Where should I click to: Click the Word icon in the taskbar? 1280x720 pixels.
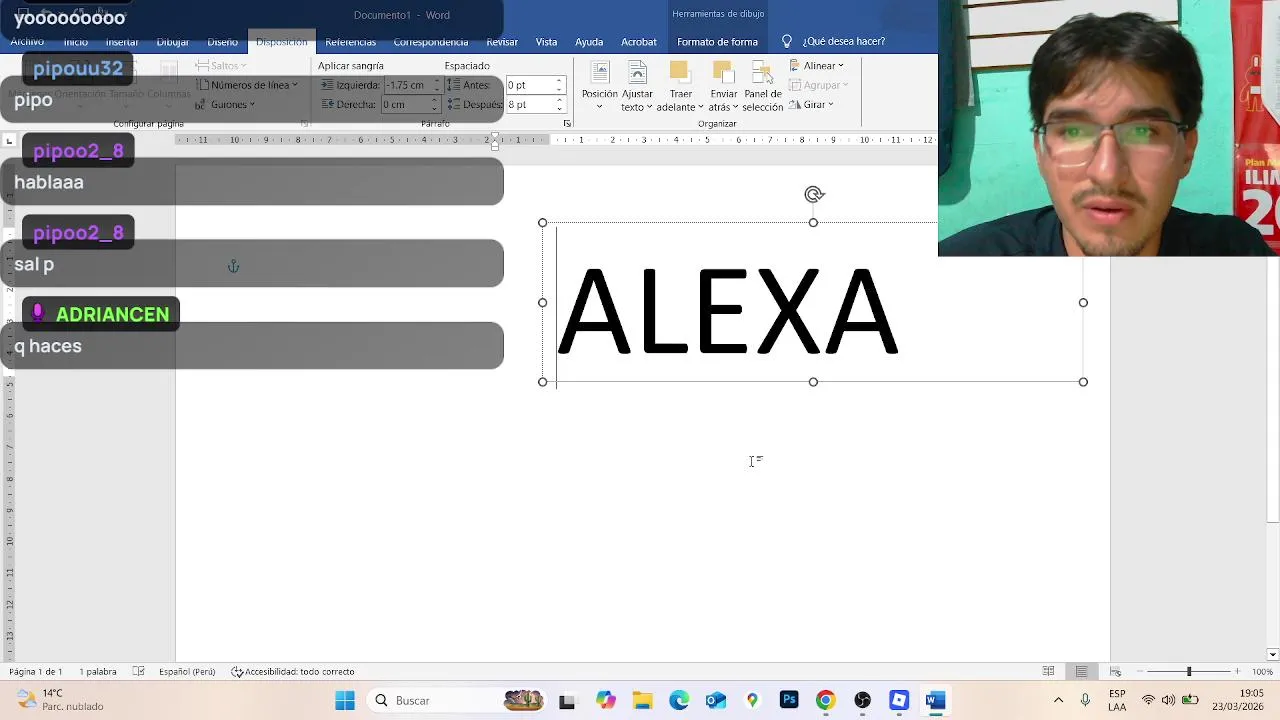click(935, 700)
